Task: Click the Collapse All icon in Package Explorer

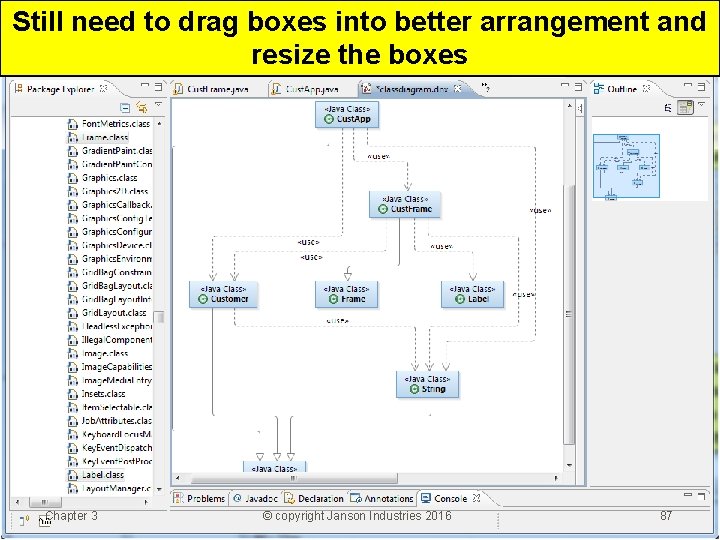Action: pyautogui.click(x=125, y=108)
